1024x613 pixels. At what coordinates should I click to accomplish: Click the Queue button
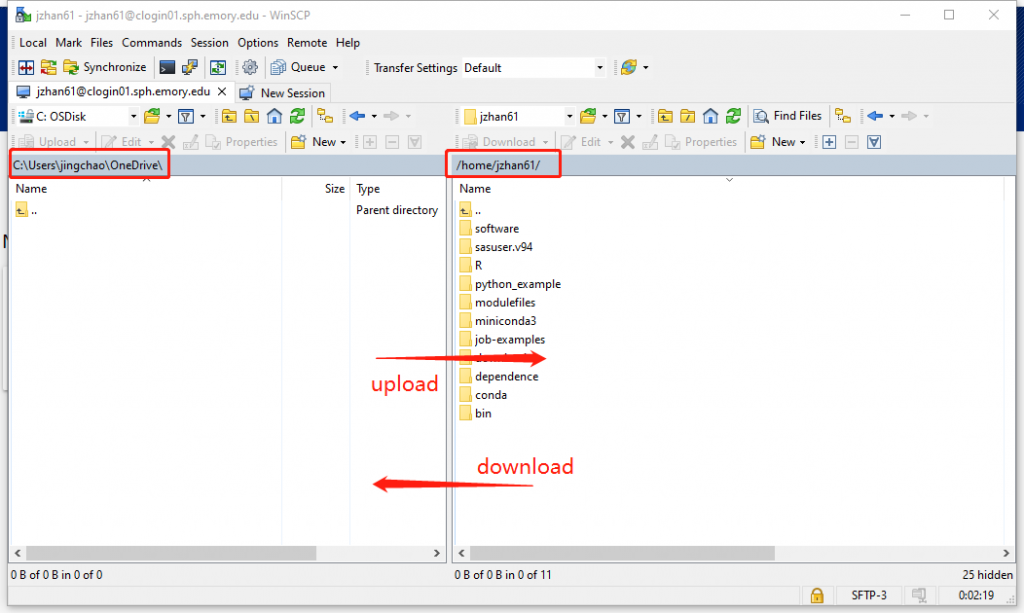pyautogui.click(x=298, y=67)
